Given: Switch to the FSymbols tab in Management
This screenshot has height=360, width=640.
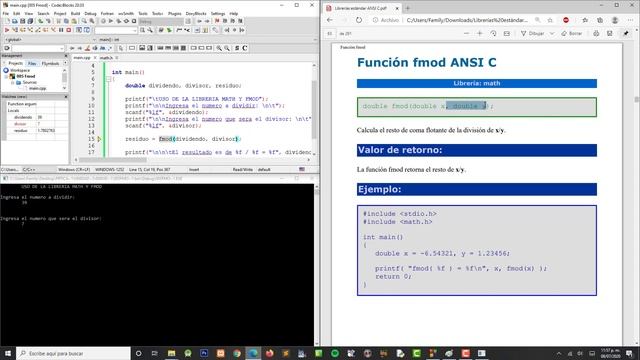Looking at the screenshot, I should pyautogui.click(x=51, y=63).
